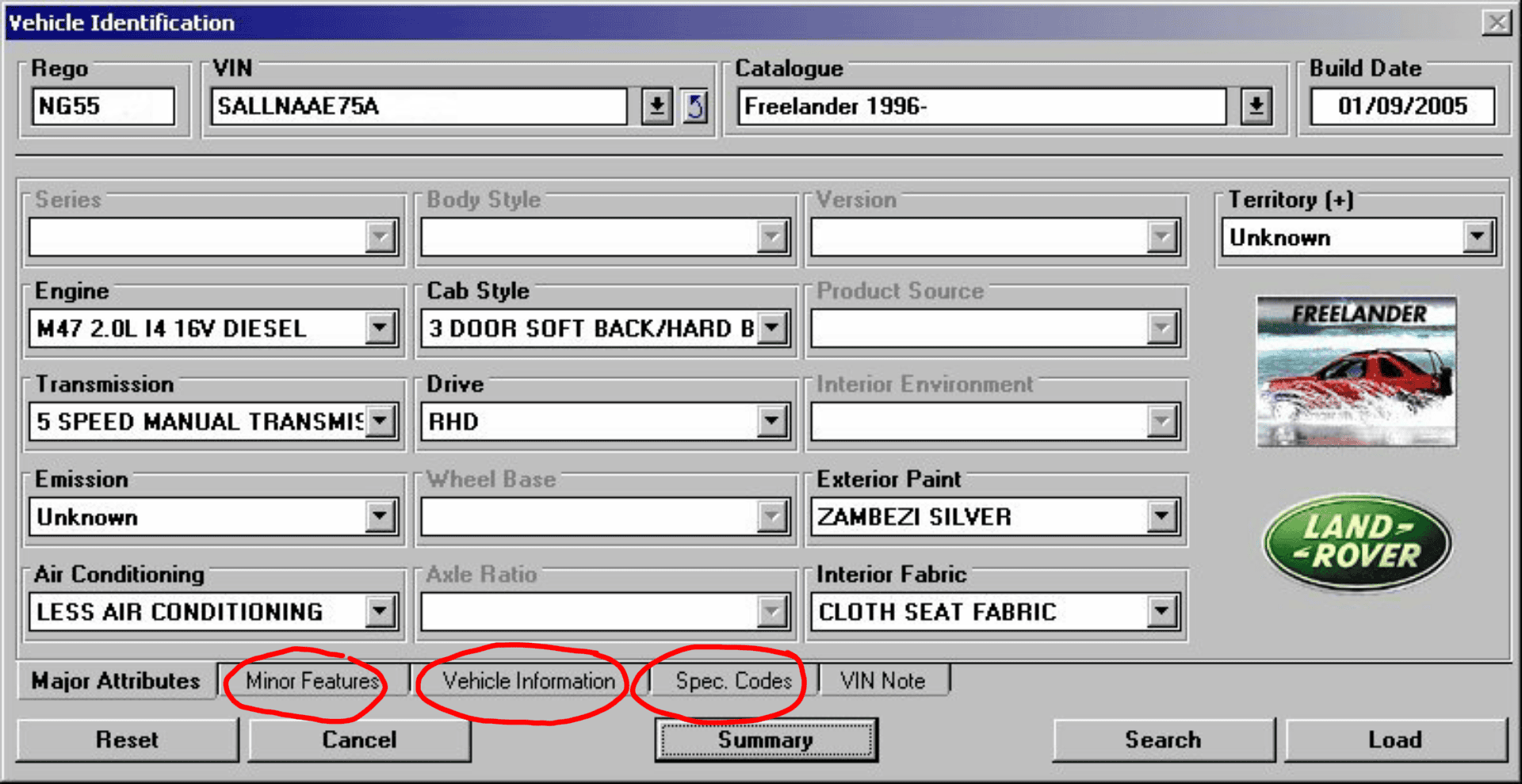Viewport: 1522px width, 784px height.
Task: Click the VIN download arrow icon
Action: point(656,106)
